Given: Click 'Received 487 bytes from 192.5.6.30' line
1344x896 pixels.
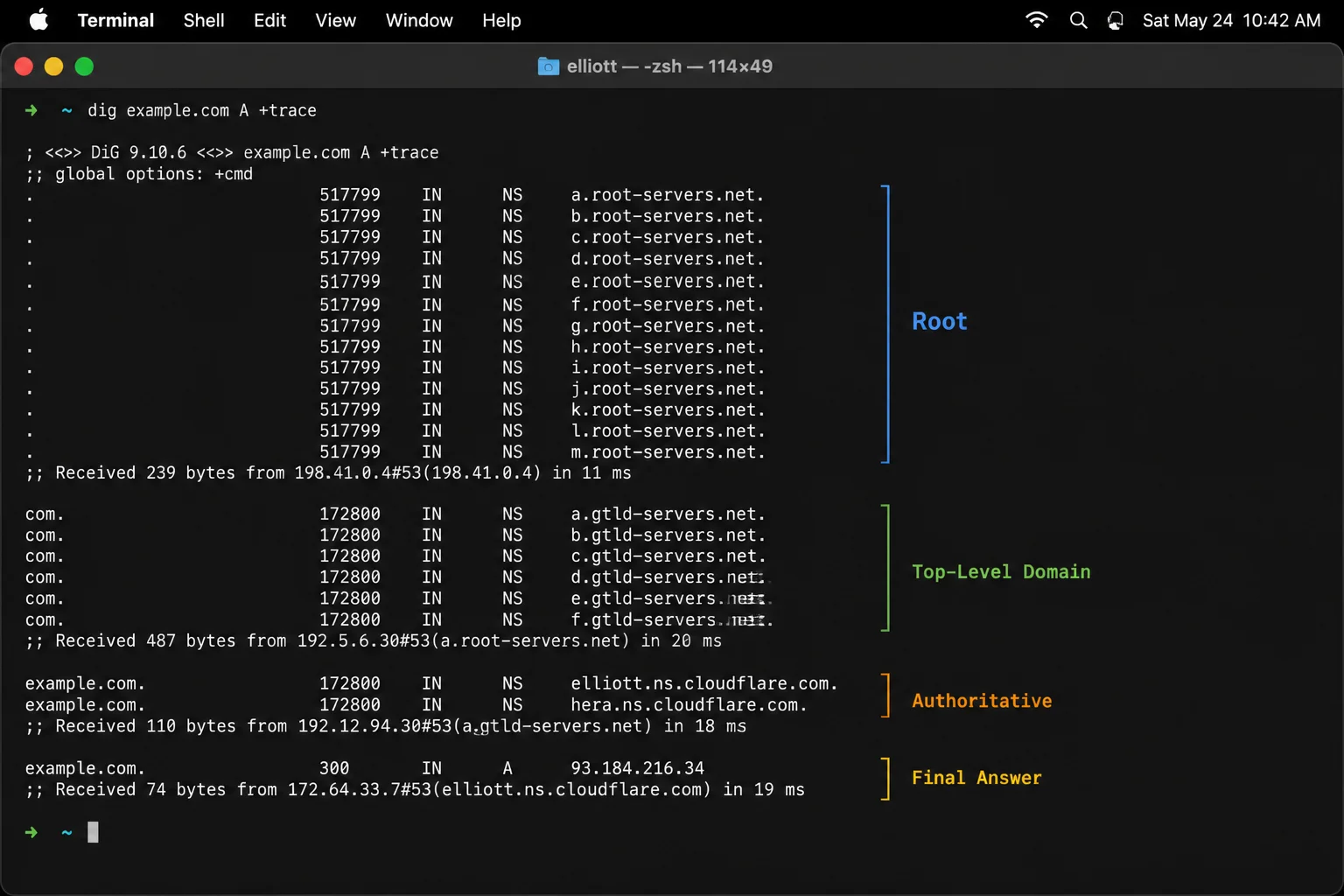Looking at the screenshot, I should coord(374,640).
